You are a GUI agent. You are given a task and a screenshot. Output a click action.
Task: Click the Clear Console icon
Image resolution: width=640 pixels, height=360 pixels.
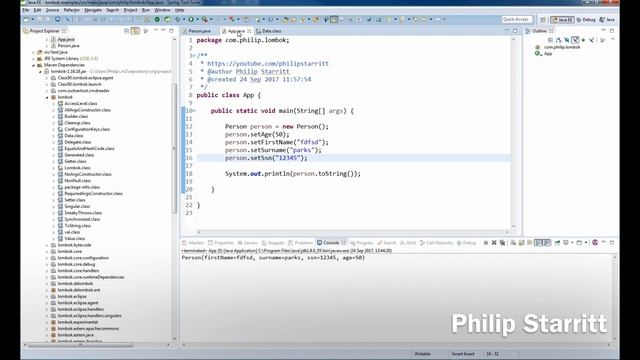click(x=512, y=243)
